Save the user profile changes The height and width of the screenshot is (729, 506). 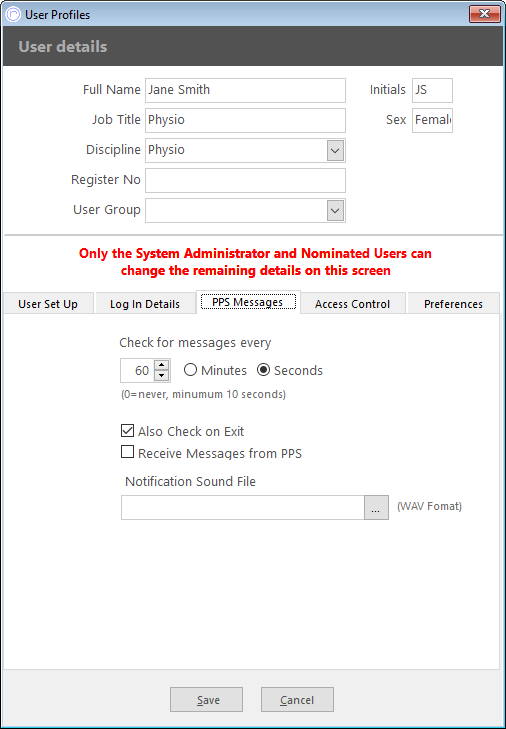[206, 700]
